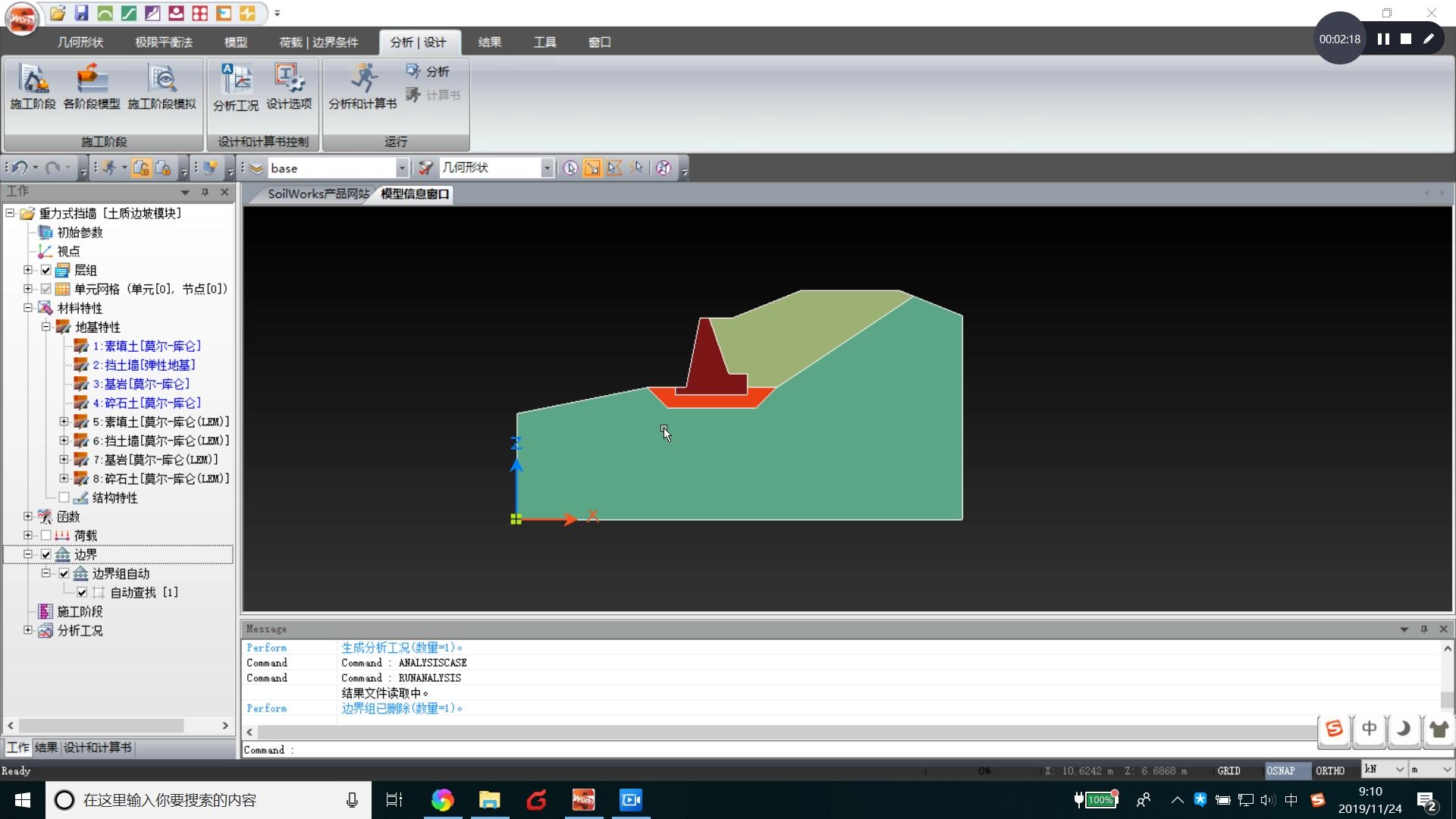
Task: Click the redo arrow in the toolbar
Action: click(x=52, y=168)
